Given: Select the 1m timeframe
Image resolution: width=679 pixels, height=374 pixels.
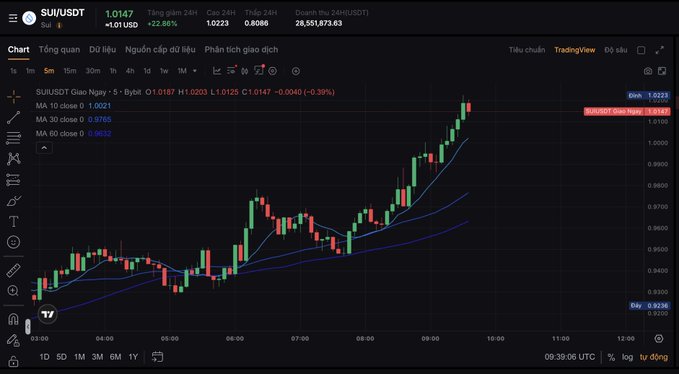Looking at the screenshot, I should [30, 71].
